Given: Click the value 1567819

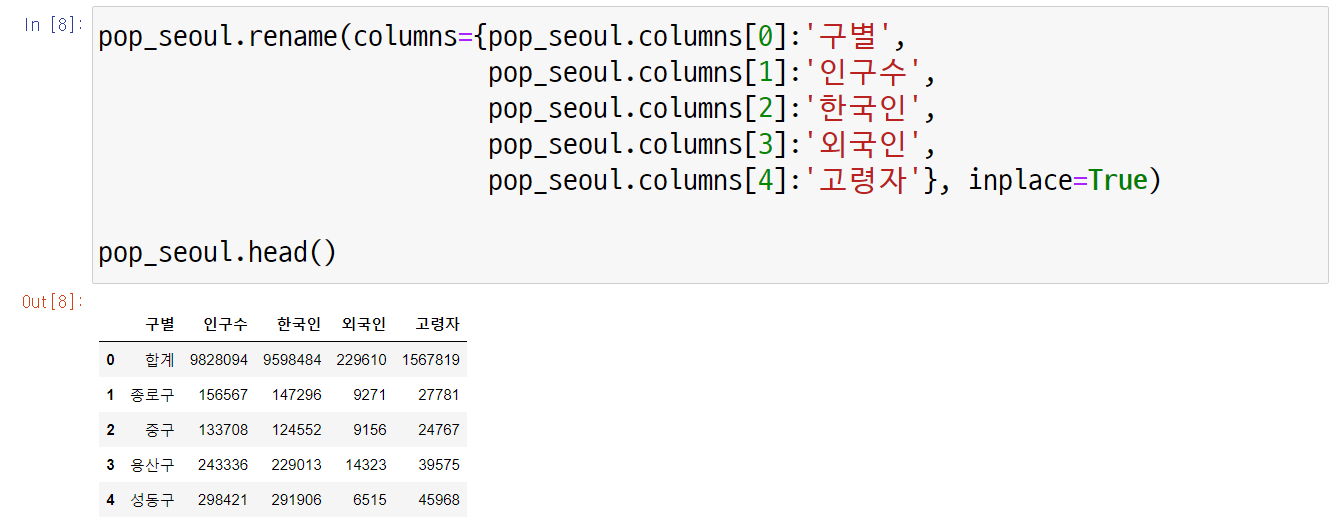Looking at the screenshot, I should tap(431, 359).
